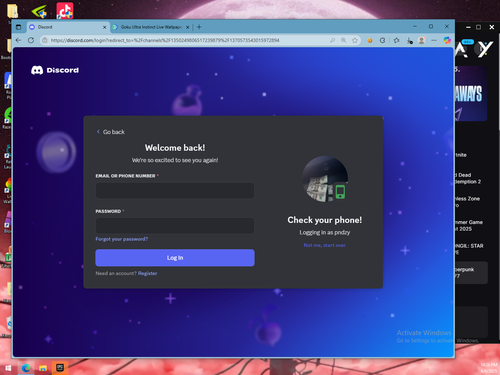This screenshot has height=375, width=500.
Task: Close the Epic Games window behind
Action: click(492, 27)
